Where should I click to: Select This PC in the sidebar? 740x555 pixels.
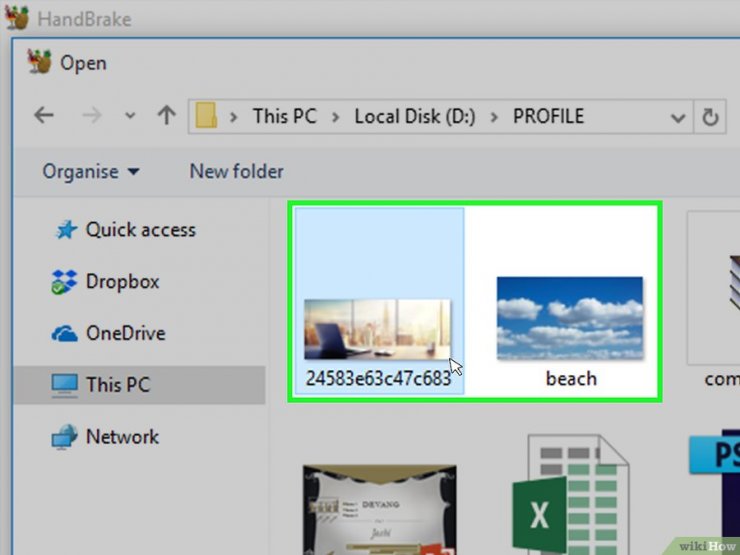(x=139, y=385)
